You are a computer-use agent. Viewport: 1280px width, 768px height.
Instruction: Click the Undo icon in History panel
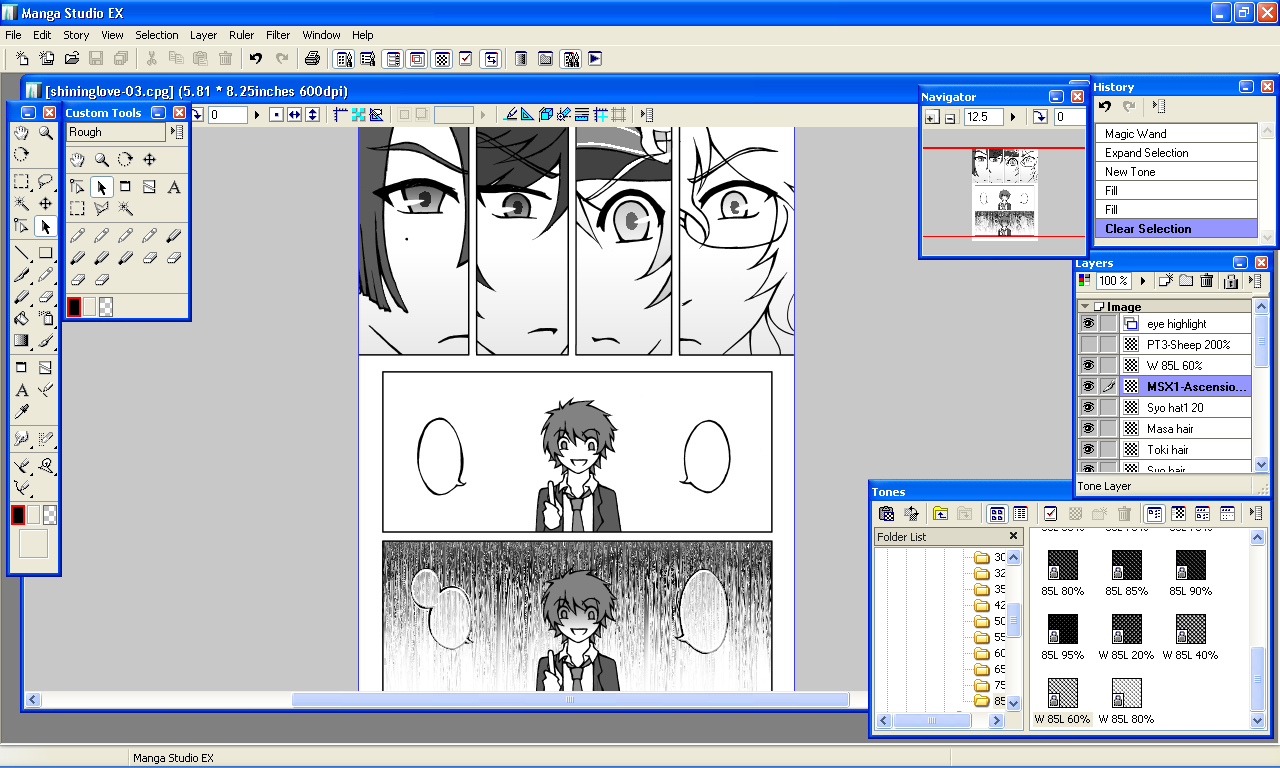pyautogui.click(x=1105, y=106)
